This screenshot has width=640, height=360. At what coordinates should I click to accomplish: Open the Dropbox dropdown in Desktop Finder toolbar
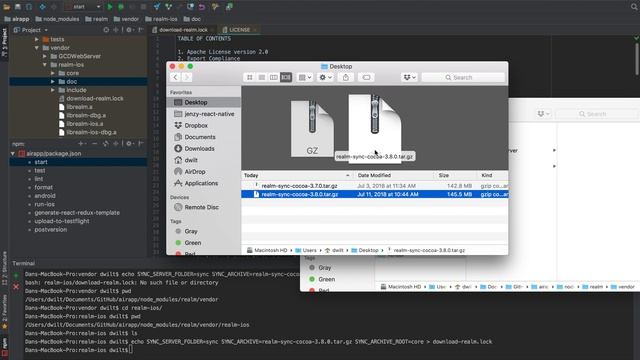point(409,77)
